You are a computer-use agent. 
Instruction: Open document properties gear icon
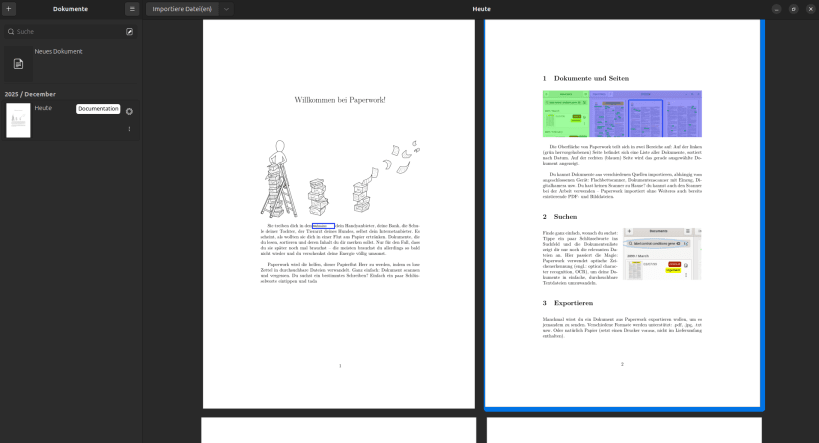(130, 111)
